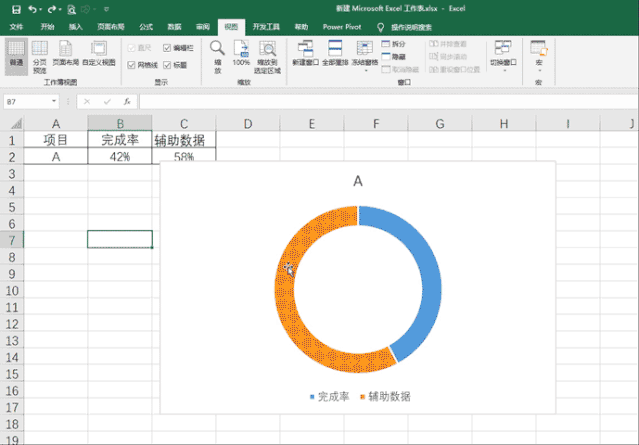
Task: Open the Home (开始) tab
Action: click(47, 27)
